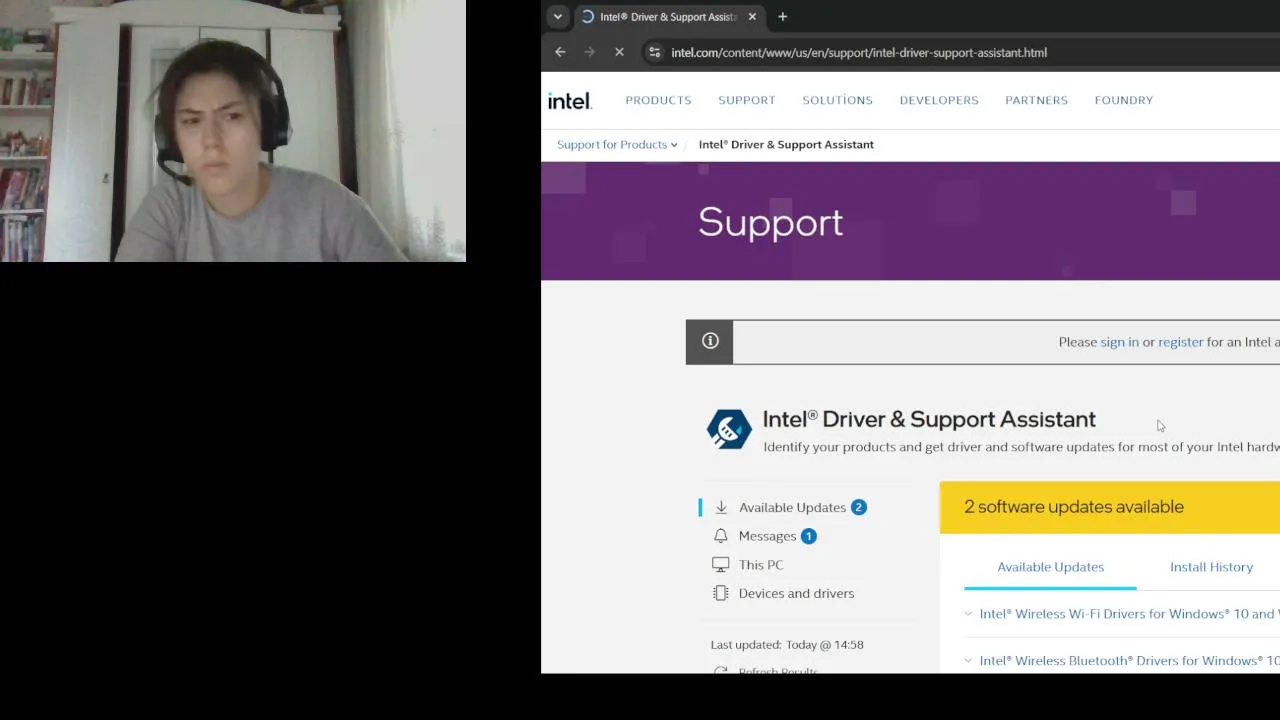Open the SUPPORT menu
Screen dimensions: 1280x720
pyautogui.click(x=747, y=100)
